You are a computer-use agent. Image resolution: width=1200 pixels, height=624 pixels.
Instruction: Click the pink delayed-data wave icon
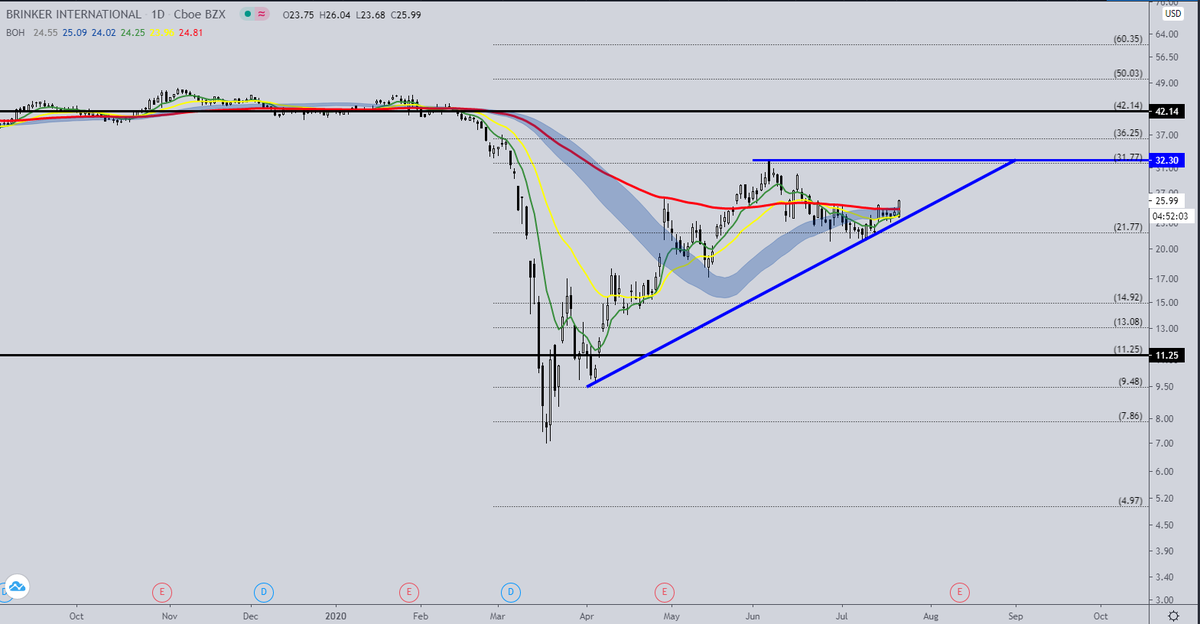(x=262, y=16)
